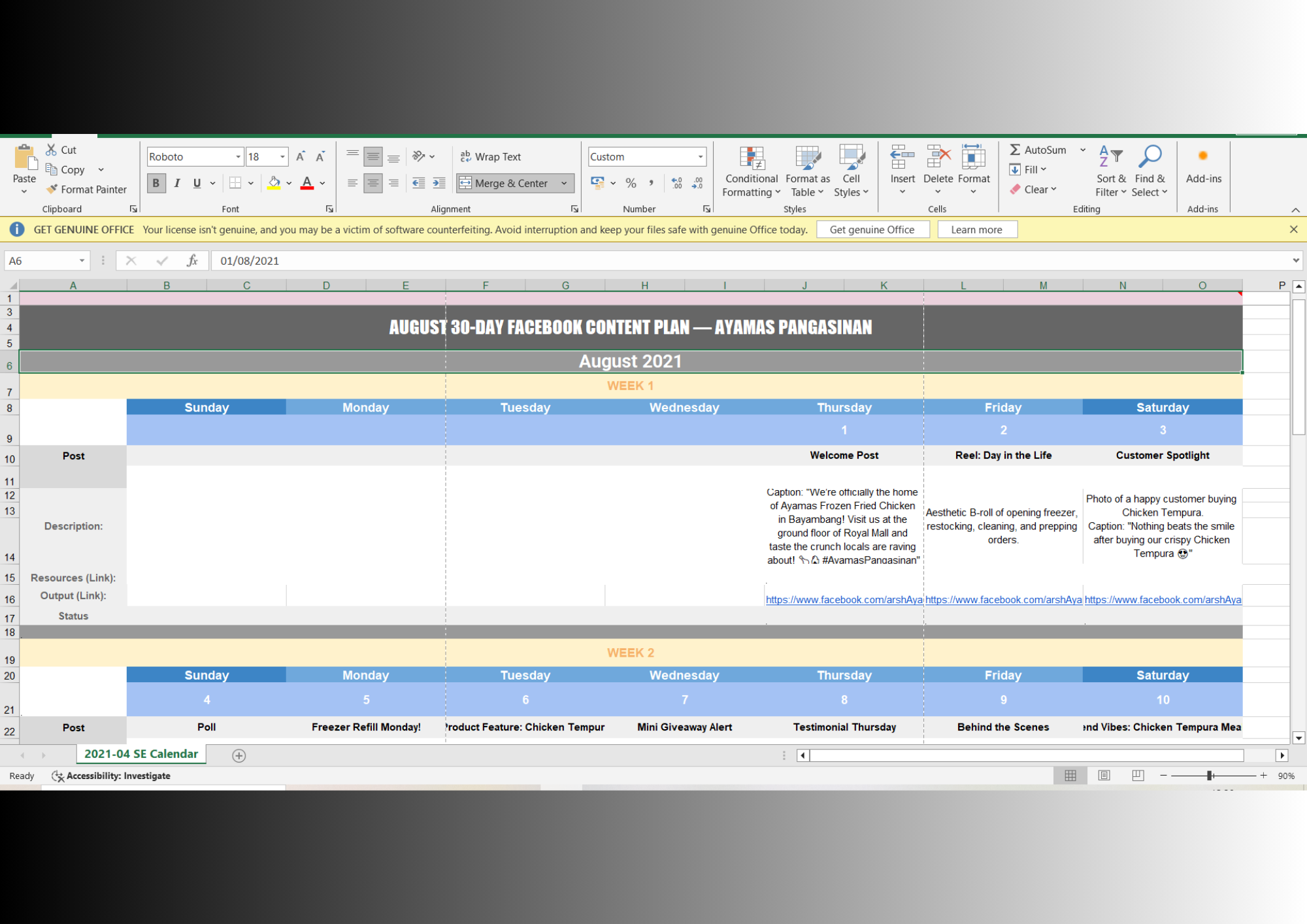The image size is (1307, 924).
Task: Click the vertical scrollbar down arrow
Action: click(1299, 738)
